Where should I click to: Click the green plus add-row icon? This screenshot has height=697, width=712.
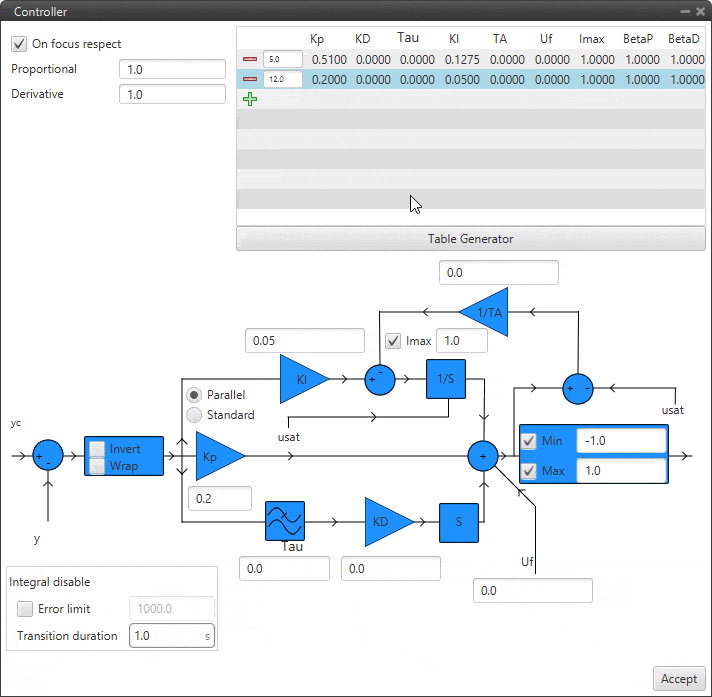[x=249, y=99]
